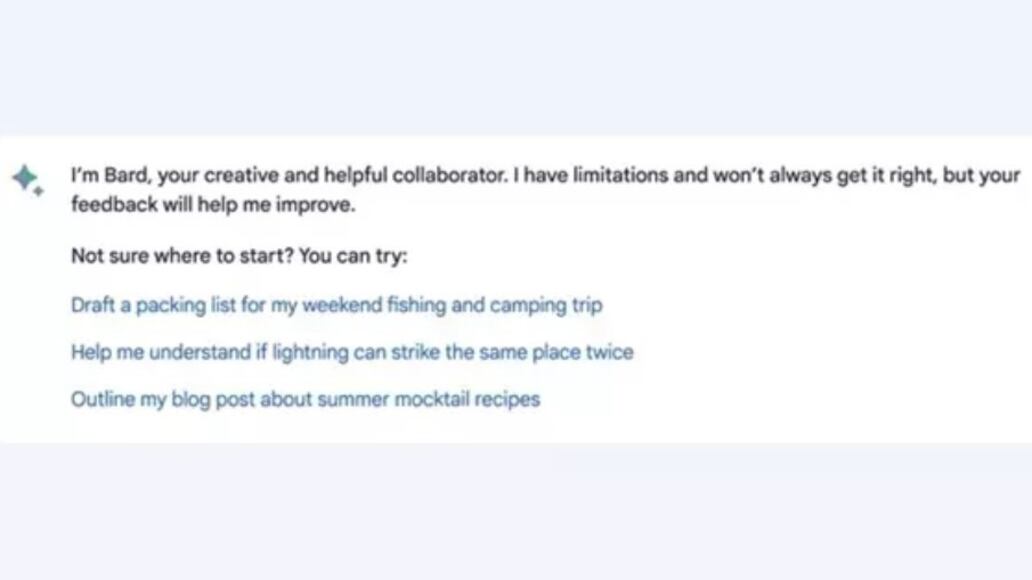The height and width of the screenshot is (580, 1032).
Task: Click the small sparkle beside the Bard logo
Action: 38,191
